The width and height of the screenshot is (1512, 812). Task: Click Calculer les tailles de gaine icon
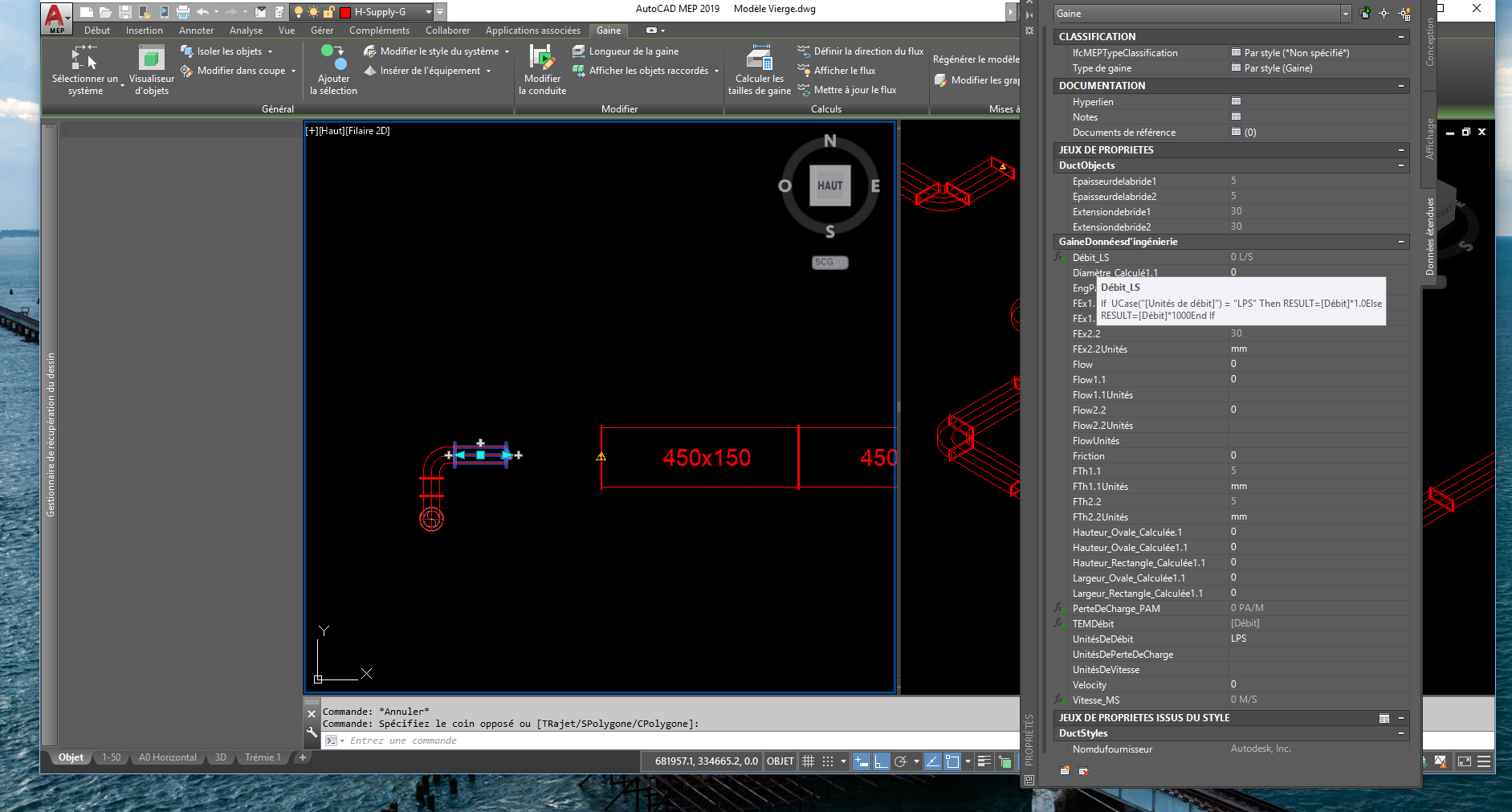(759, 58)
